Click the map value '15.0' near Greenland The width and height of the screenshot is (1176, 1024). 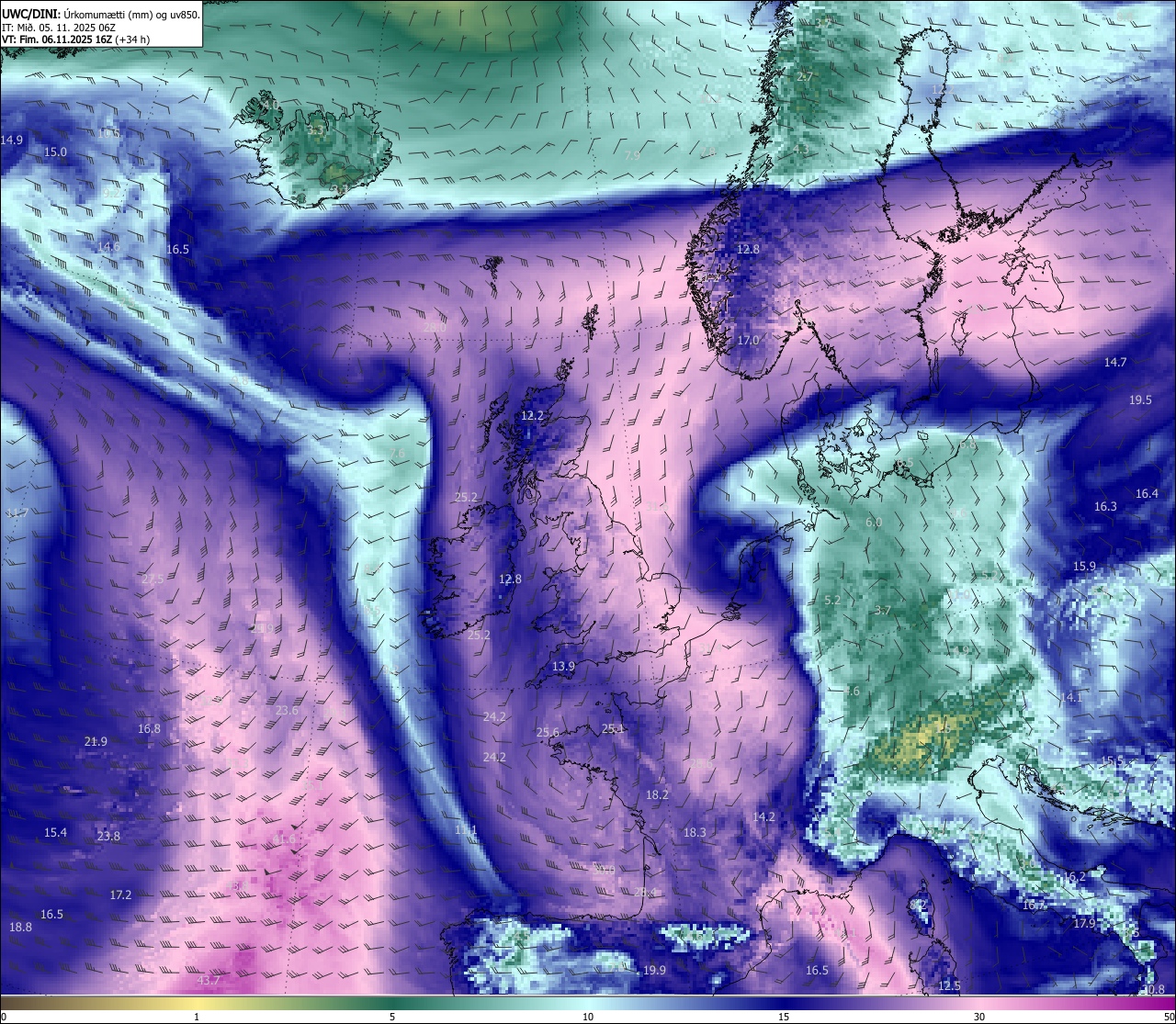[x=55, y=152]
